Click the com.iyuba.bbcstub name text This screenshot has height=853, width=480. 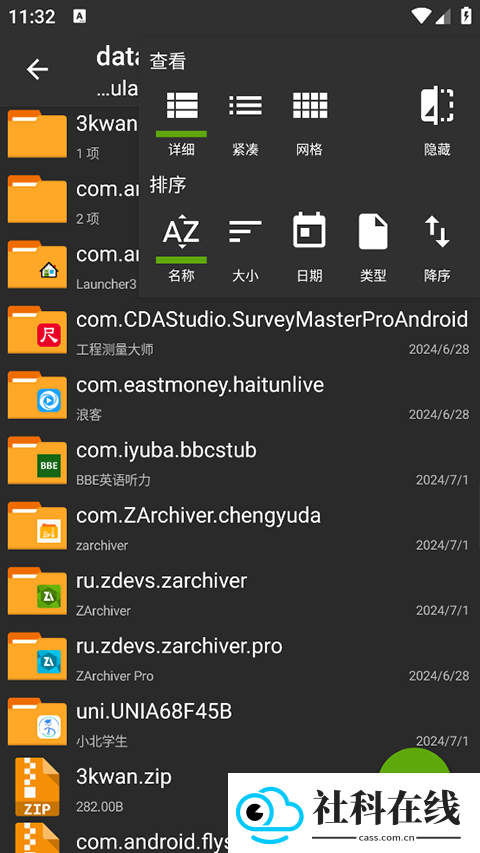pos(166,450)
